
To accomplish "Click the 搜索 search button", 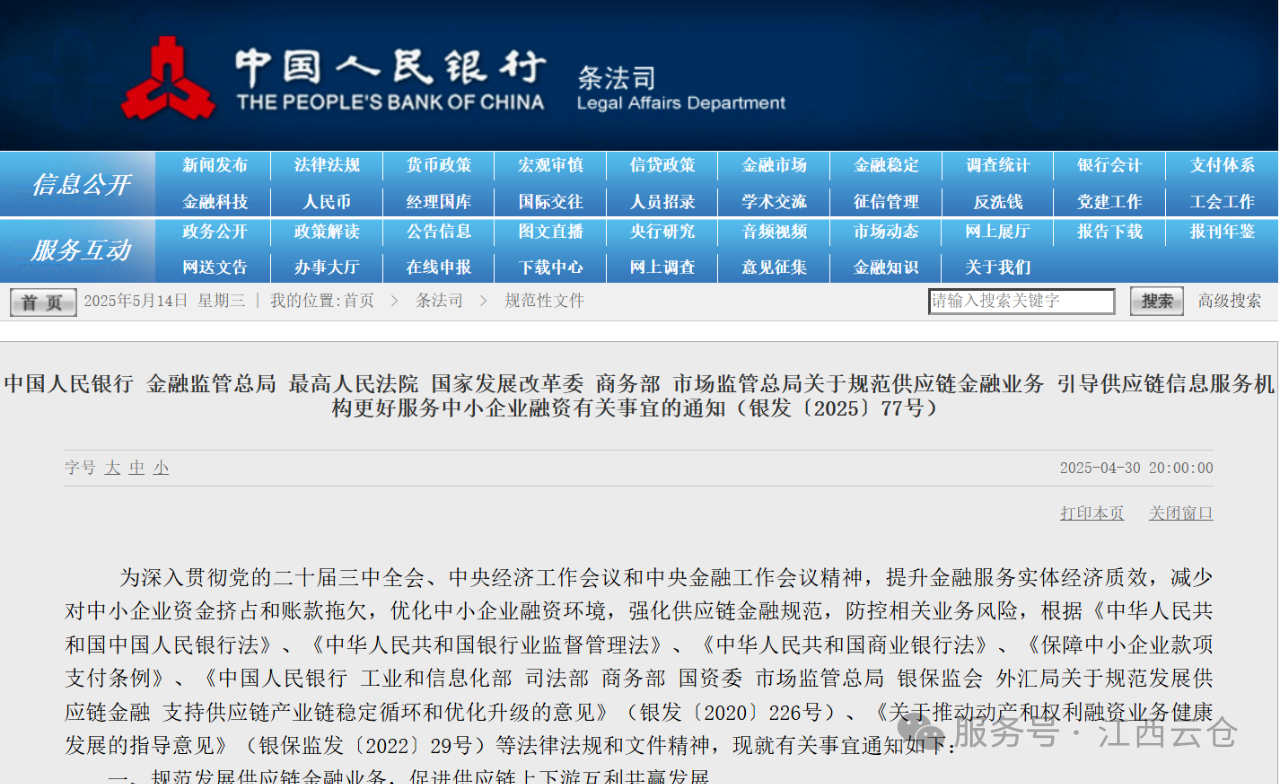I will point(1157,301).
